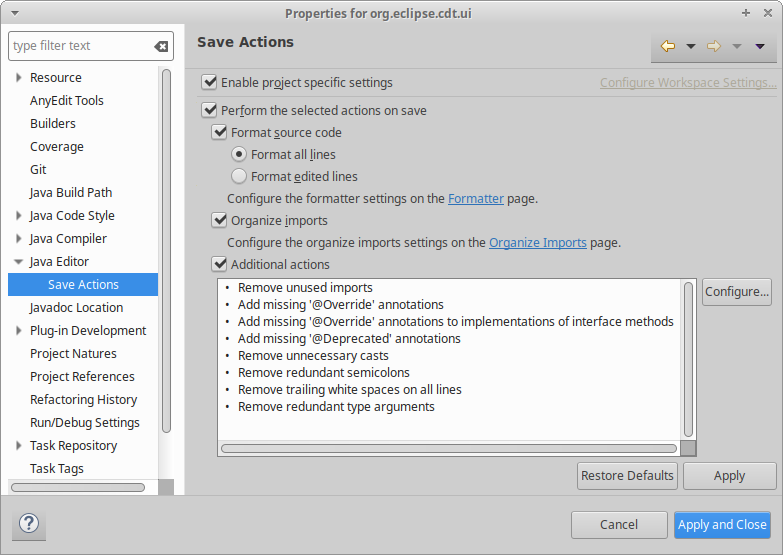The width and height of the screenshot is (783, 555).
Task: Focus the type filter text field
Action: pyautogui.click(x=78, y=46)
